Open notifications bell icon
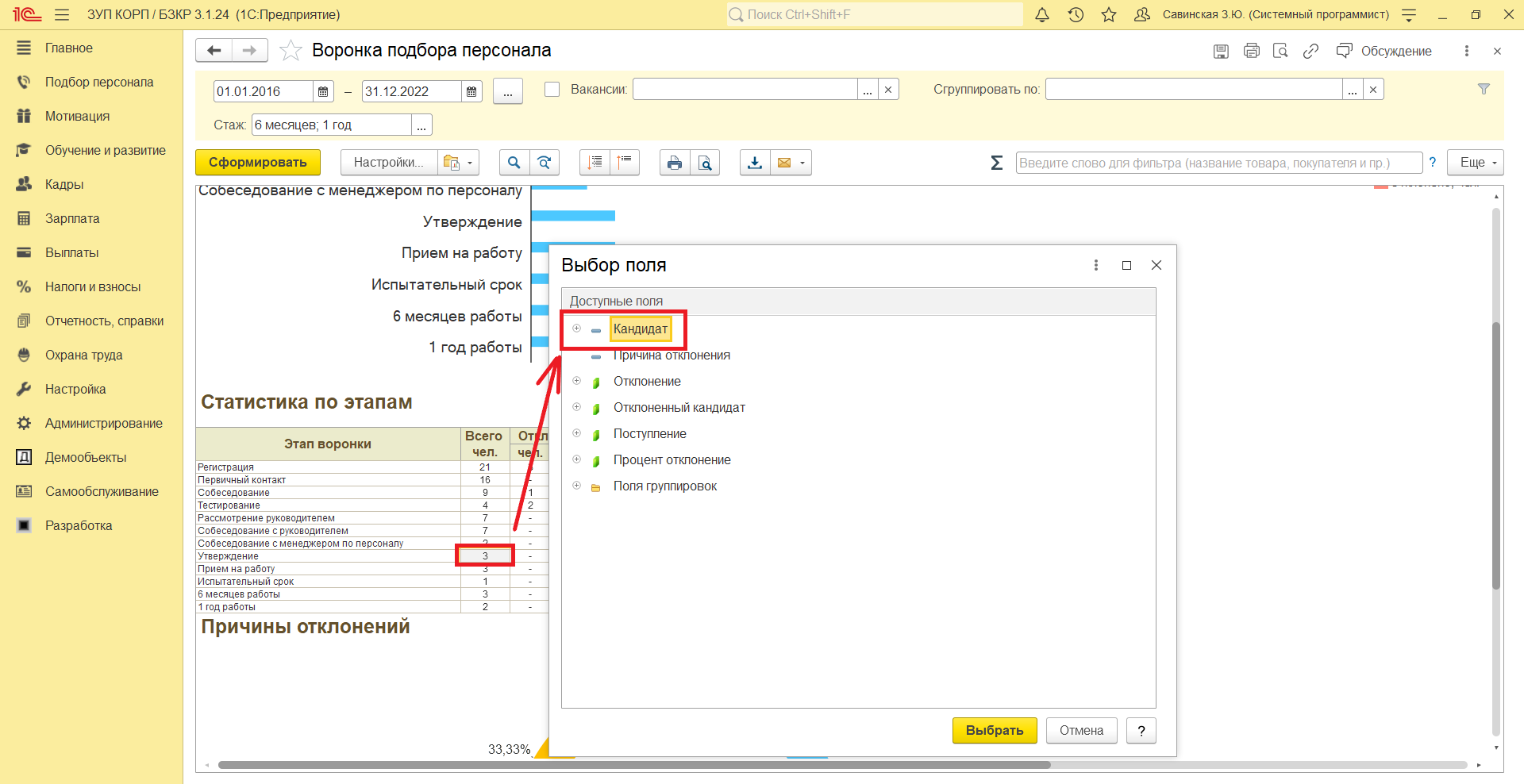This screenshot has width=1524, height=784. tap(1042, 14)
